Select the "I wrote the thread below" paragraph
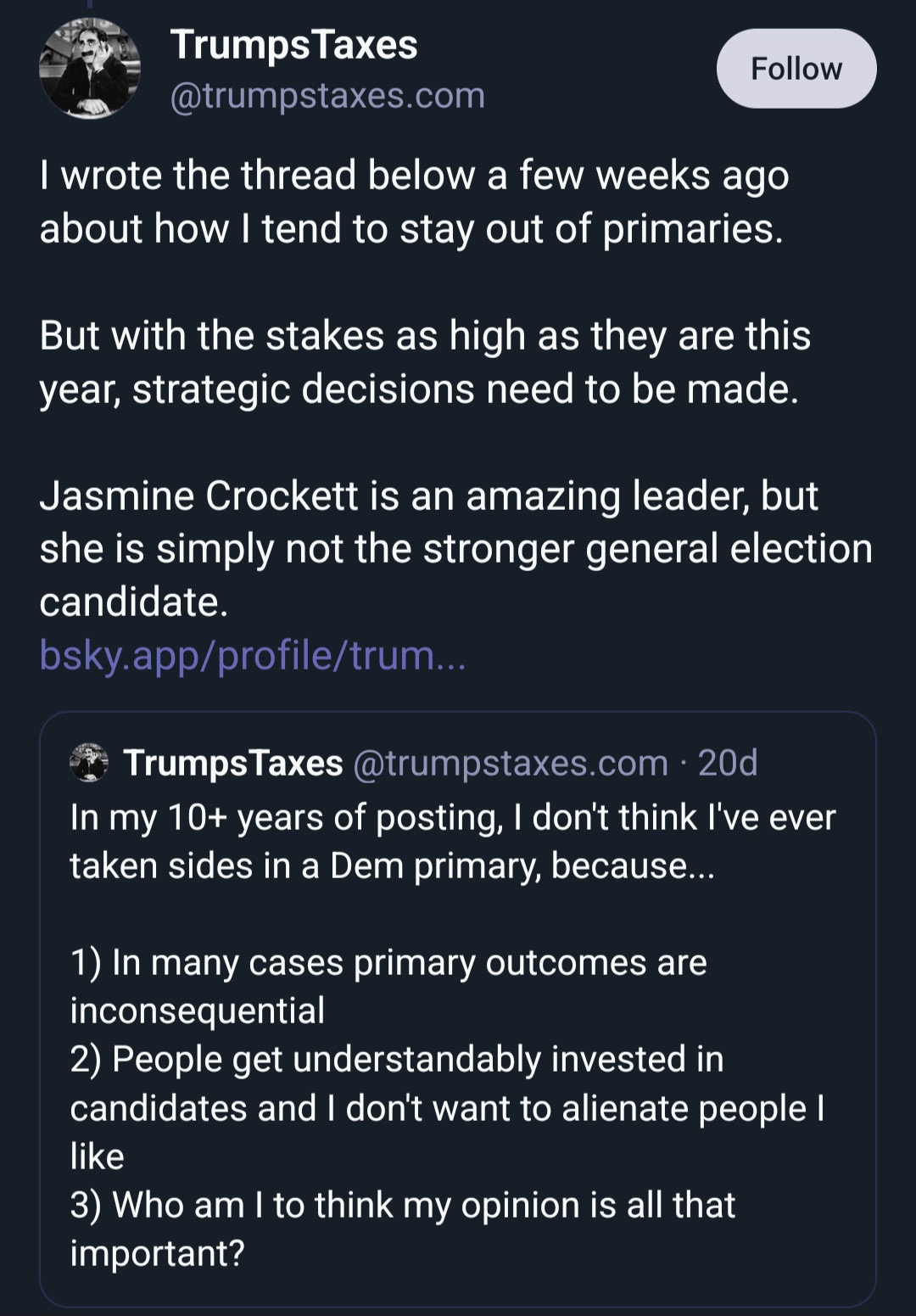 (414, 202)
